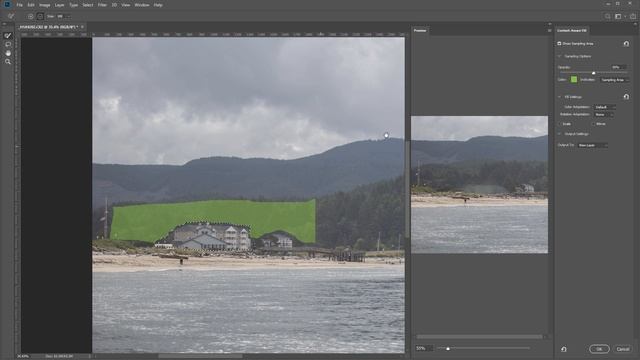Open the Image menu
Viewport: 640px width, 360px height.
(44, 5)
